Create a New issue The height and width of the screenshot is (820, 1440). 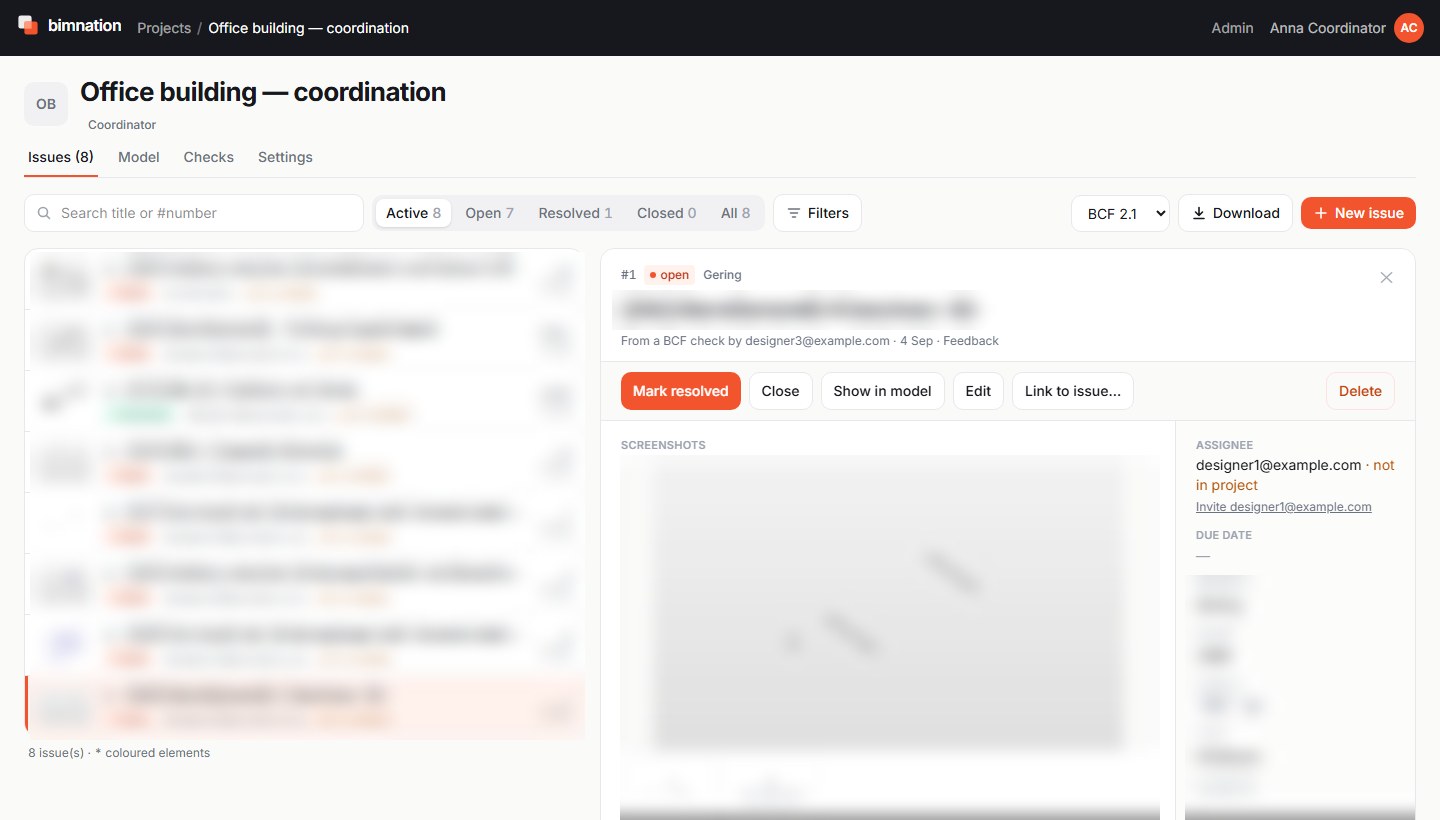[x=1358, y=213]
